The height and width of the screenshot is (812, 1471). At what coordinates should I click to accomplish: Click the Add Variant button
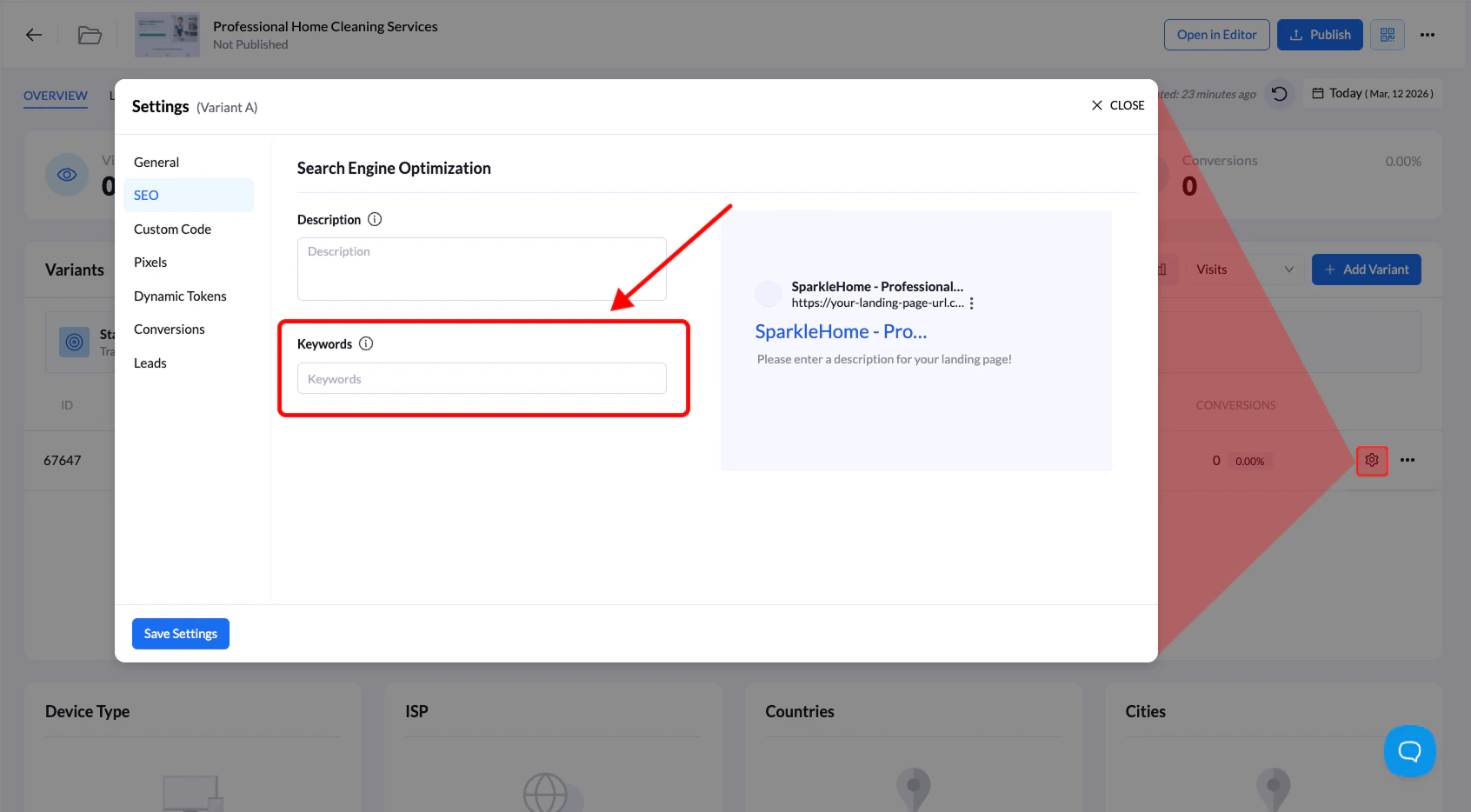pyautogui.click(x=1366, y=270)
